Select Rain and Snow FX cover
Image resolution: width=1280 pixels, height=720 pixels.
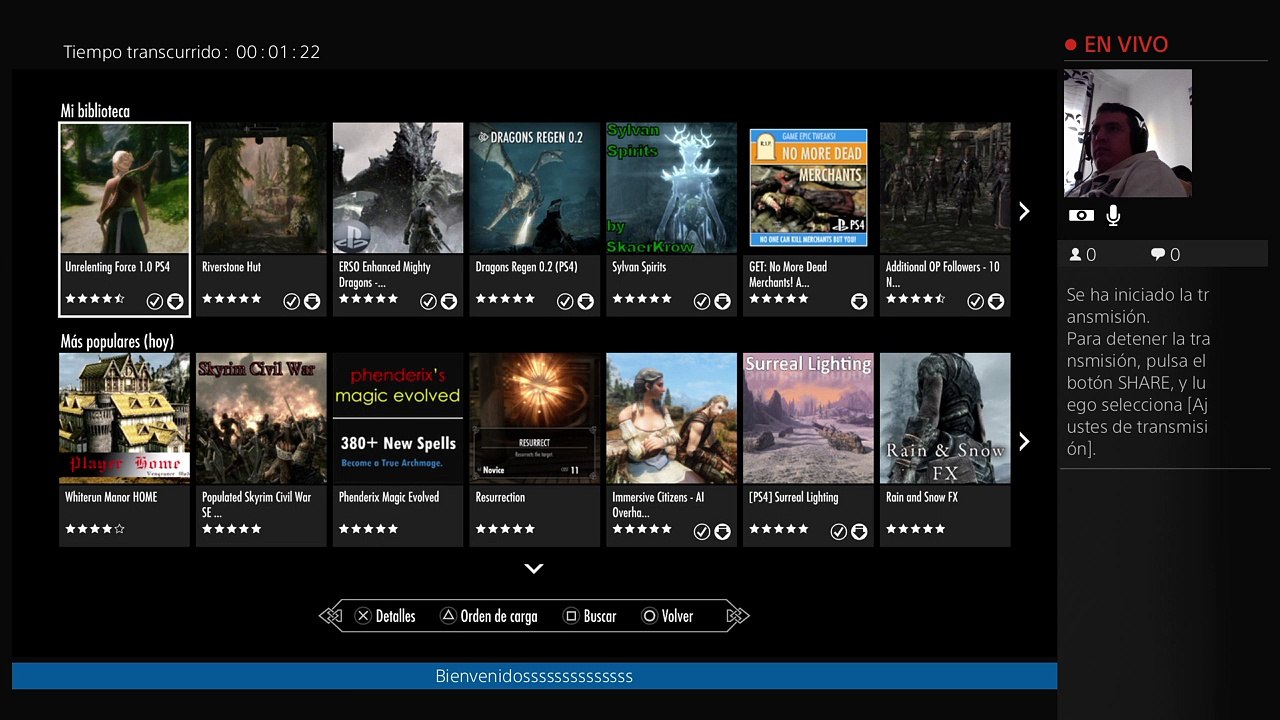pyautogui.click(x=945, y=418)
